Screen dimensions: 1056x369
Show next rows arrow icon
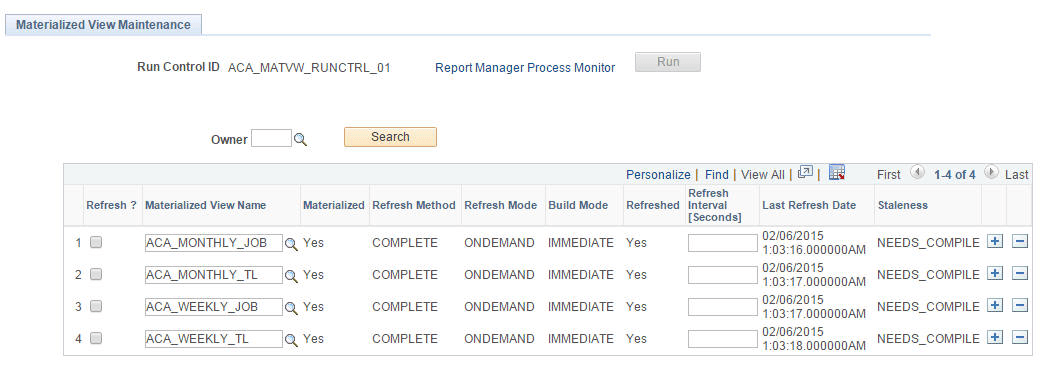[990, 172]
